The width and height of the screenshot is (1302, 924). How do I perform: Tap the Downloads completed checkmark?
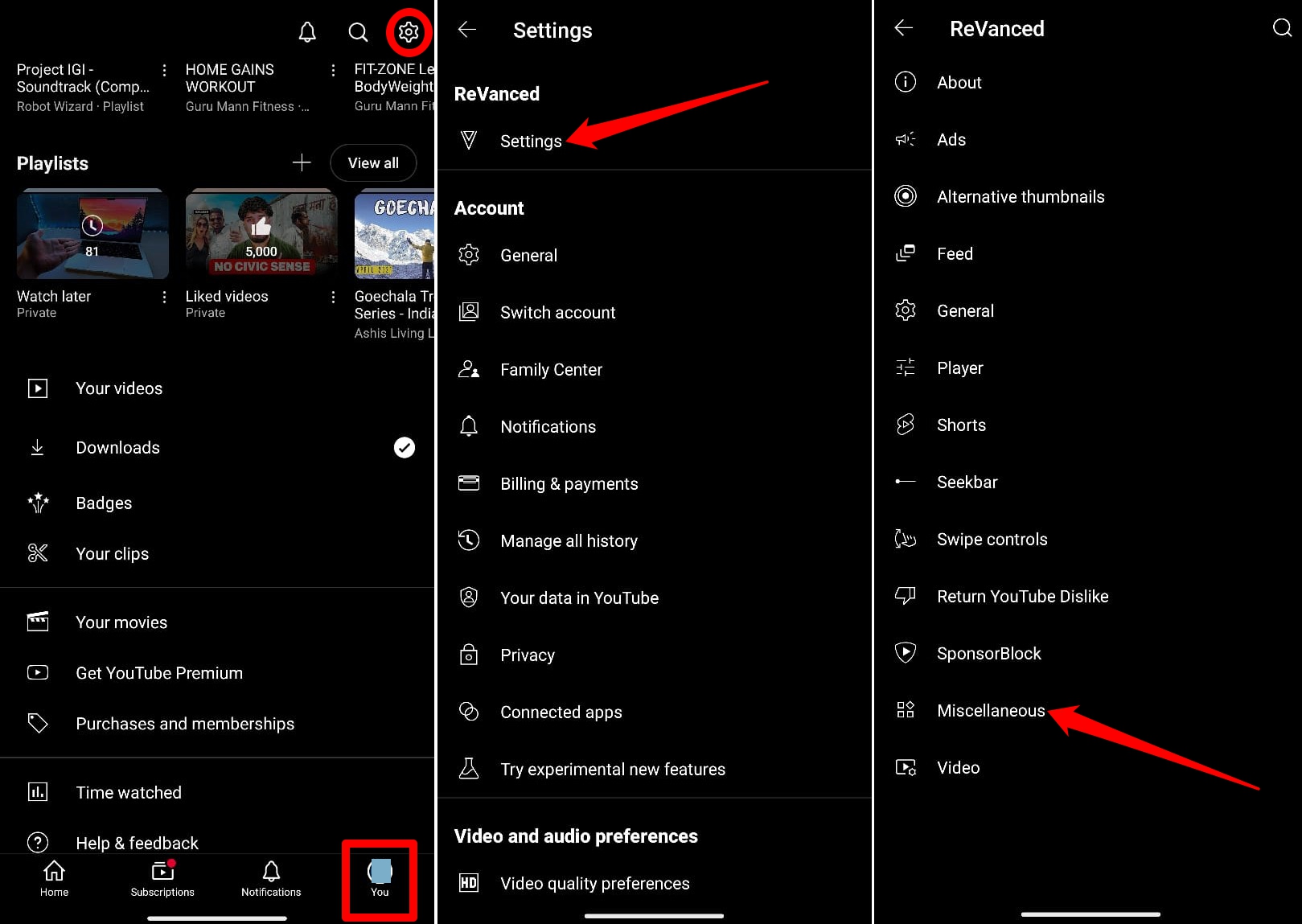click(405, 447)
